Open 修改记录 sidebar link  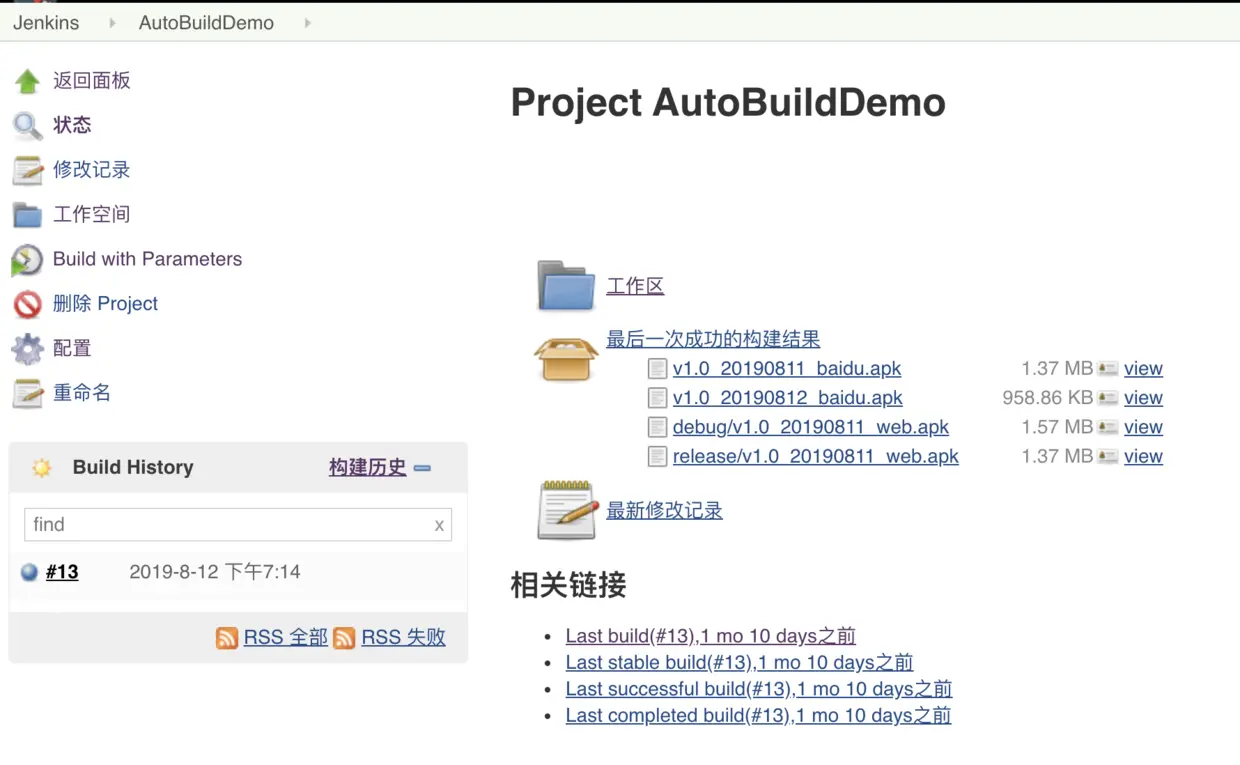pyautogui.click(x=92, y=170)
